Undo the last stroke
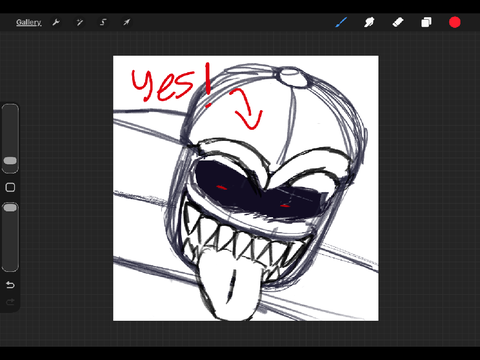Viewport: 480px width, 360px height. click(10, 285)
